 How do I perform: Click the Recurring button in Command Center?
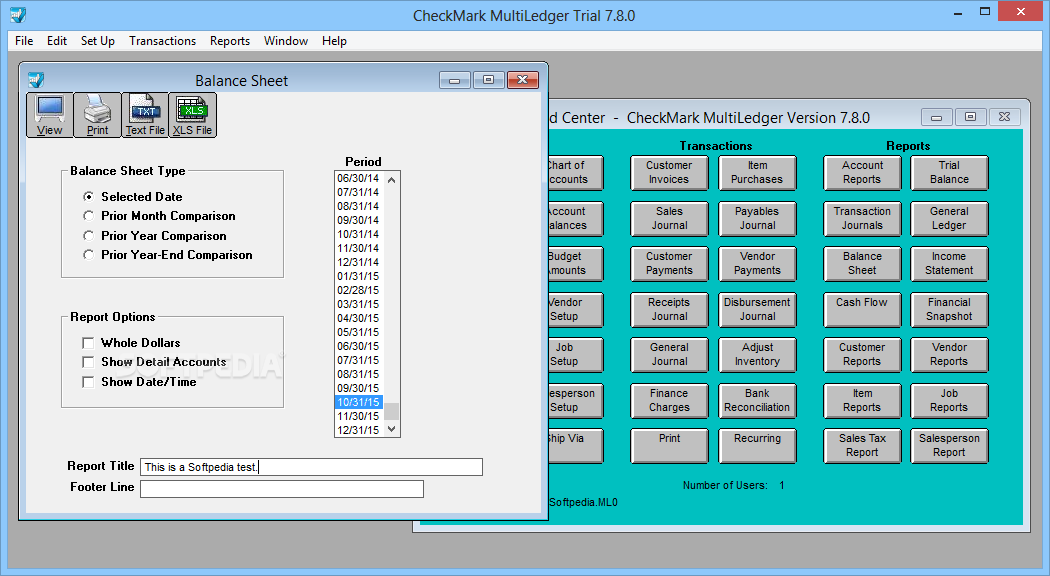coord(757,445)
